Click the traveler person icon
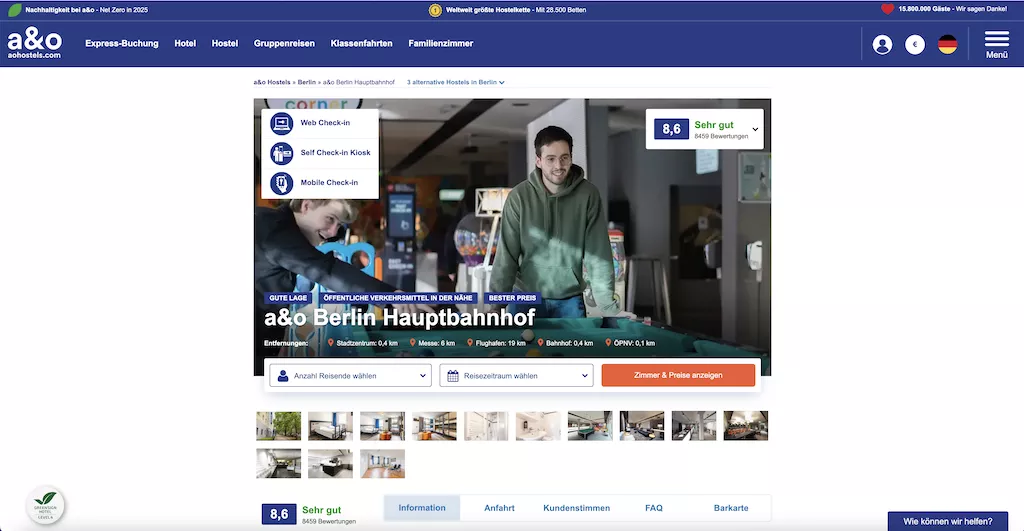Viewport: 1024px width, 531px height. (x=283, y=376)
